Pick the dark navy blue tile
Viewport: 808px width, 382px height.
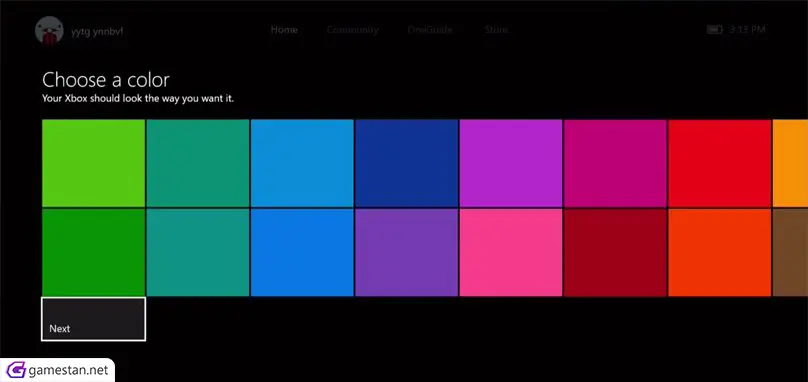[407, 163]
